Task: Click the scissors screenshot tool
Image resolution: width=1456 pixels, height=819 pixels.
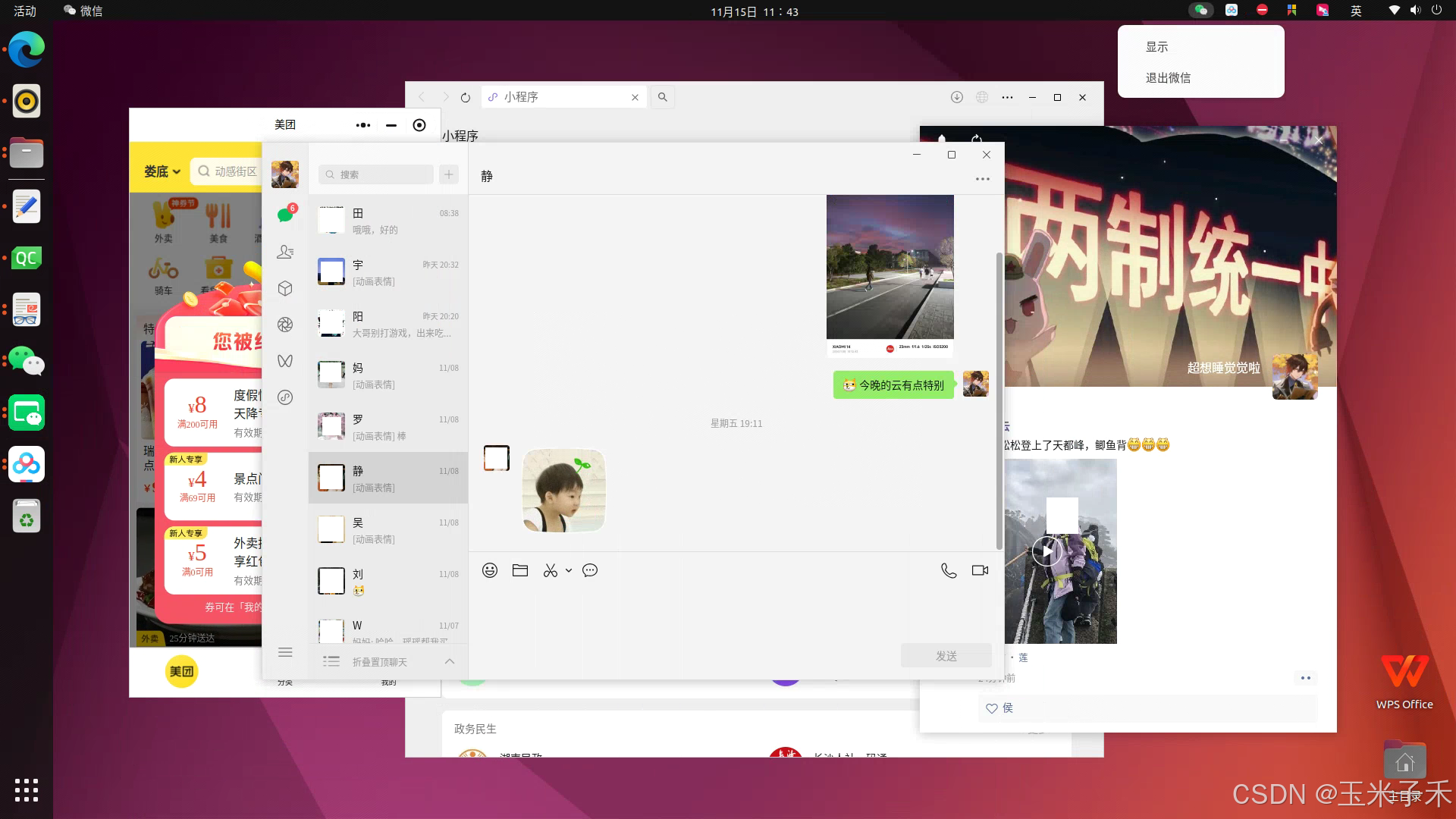Action: [551, 570]
